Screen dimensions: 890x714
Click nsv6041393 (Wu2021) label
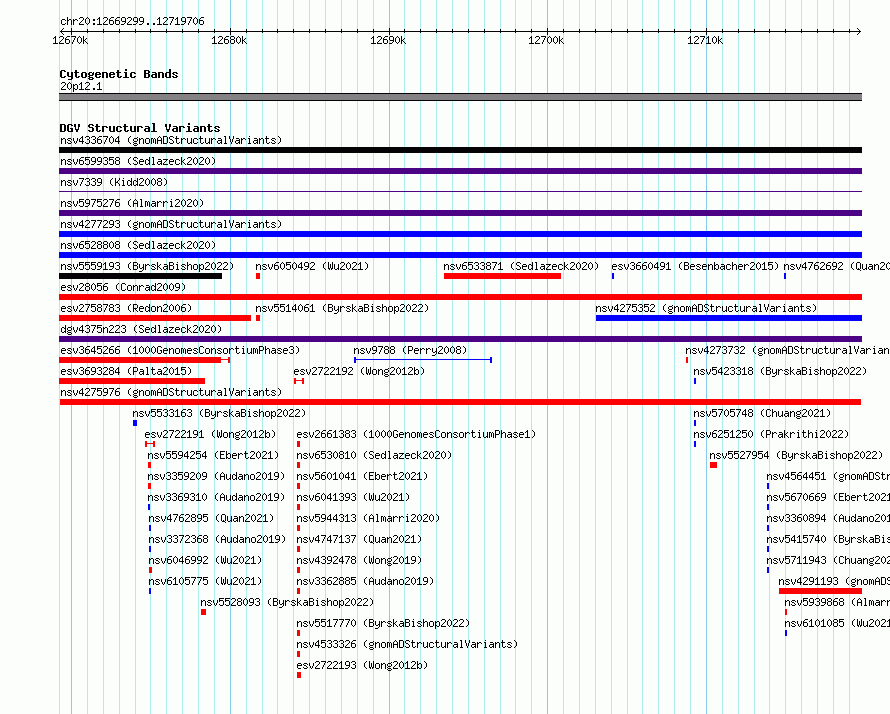353,497
